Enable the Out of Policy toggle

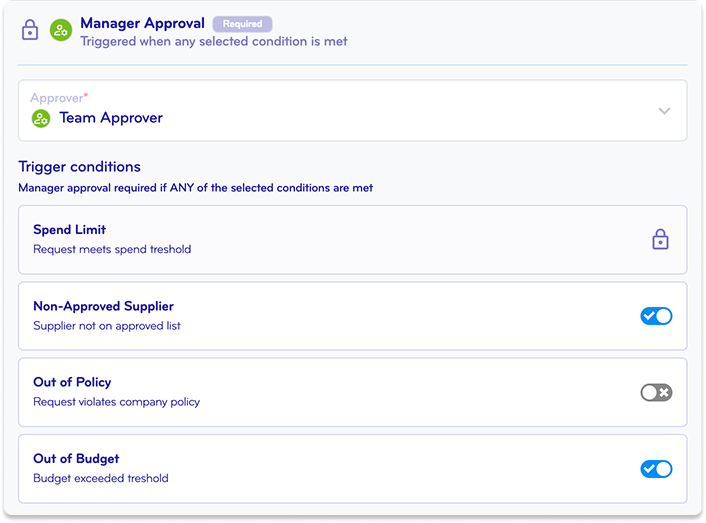[656, 392]
